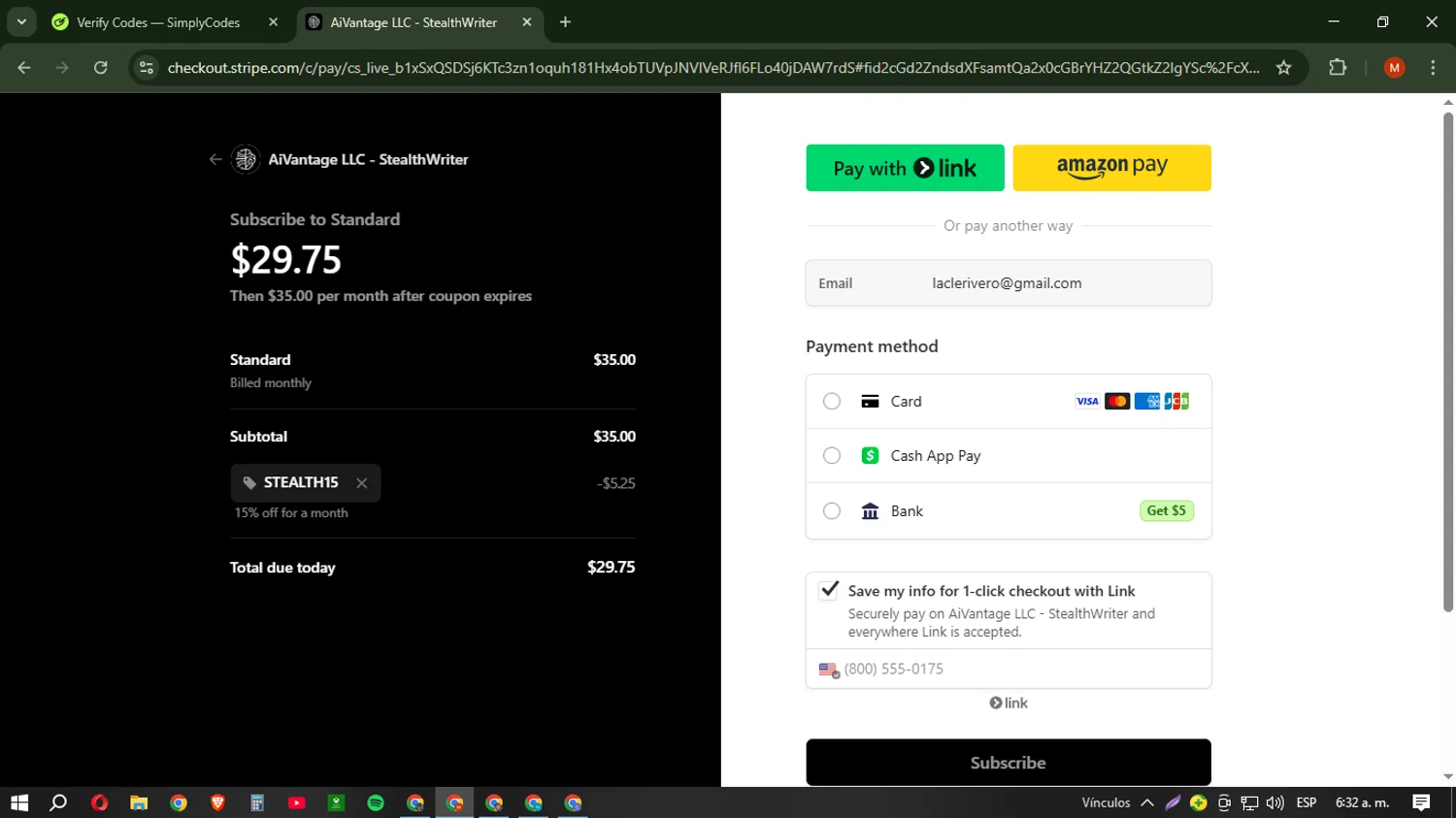Click the Bank building icon

pyautogui.click(x=870, y=511)
